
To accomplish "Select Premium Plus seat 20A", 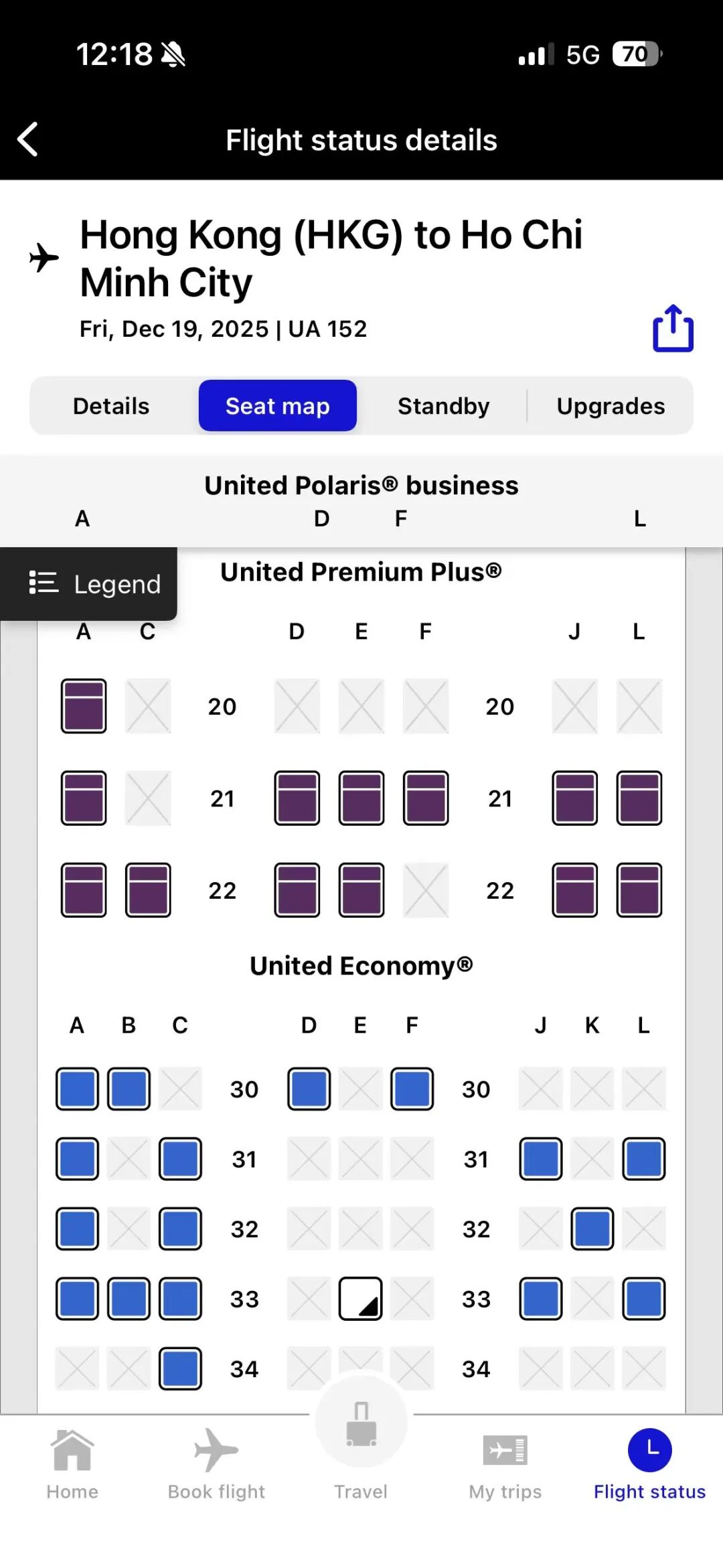I will coord(84,706).
